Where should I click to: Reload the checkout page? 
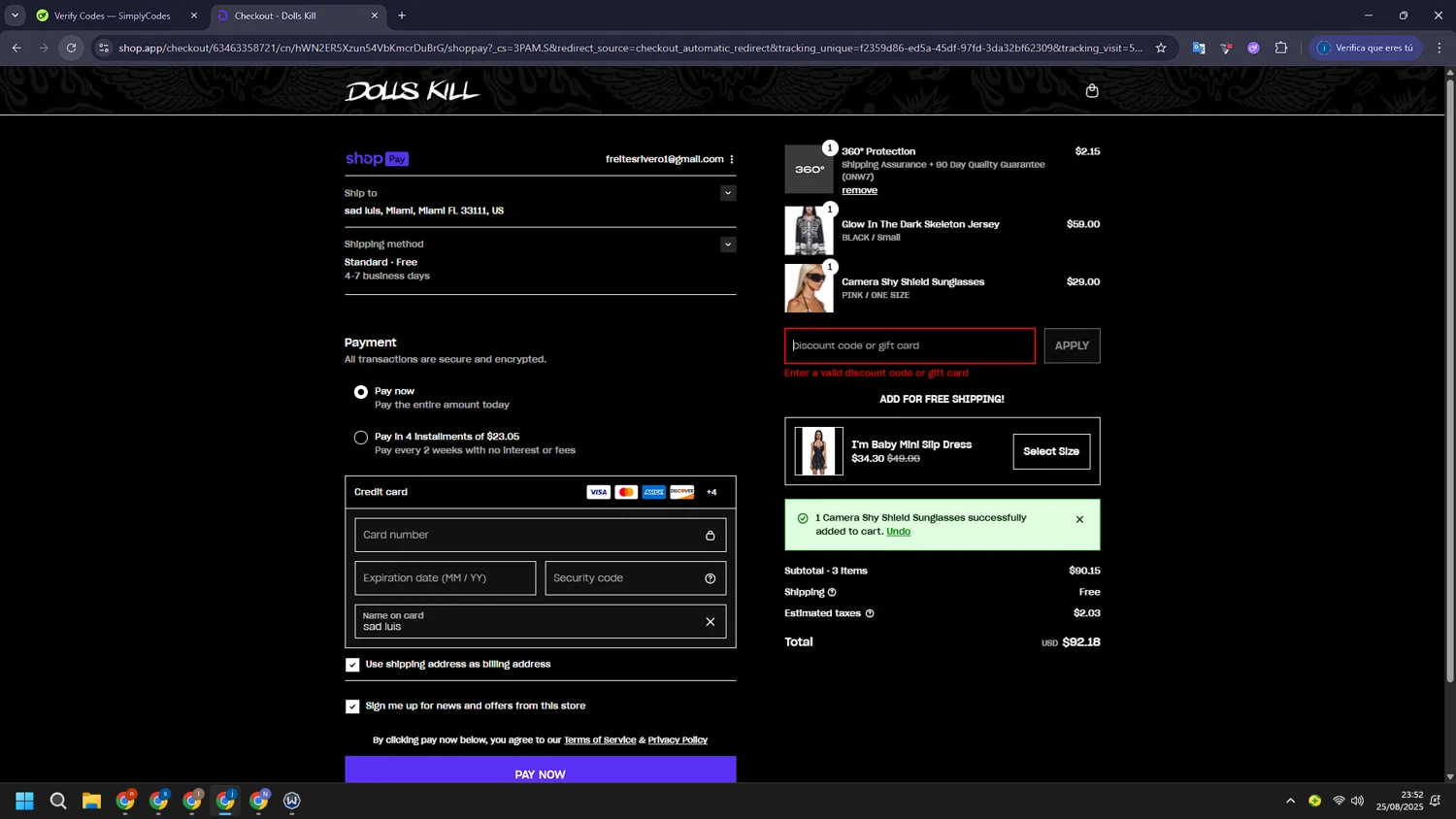pyautogui.click(x=71, y=48)
